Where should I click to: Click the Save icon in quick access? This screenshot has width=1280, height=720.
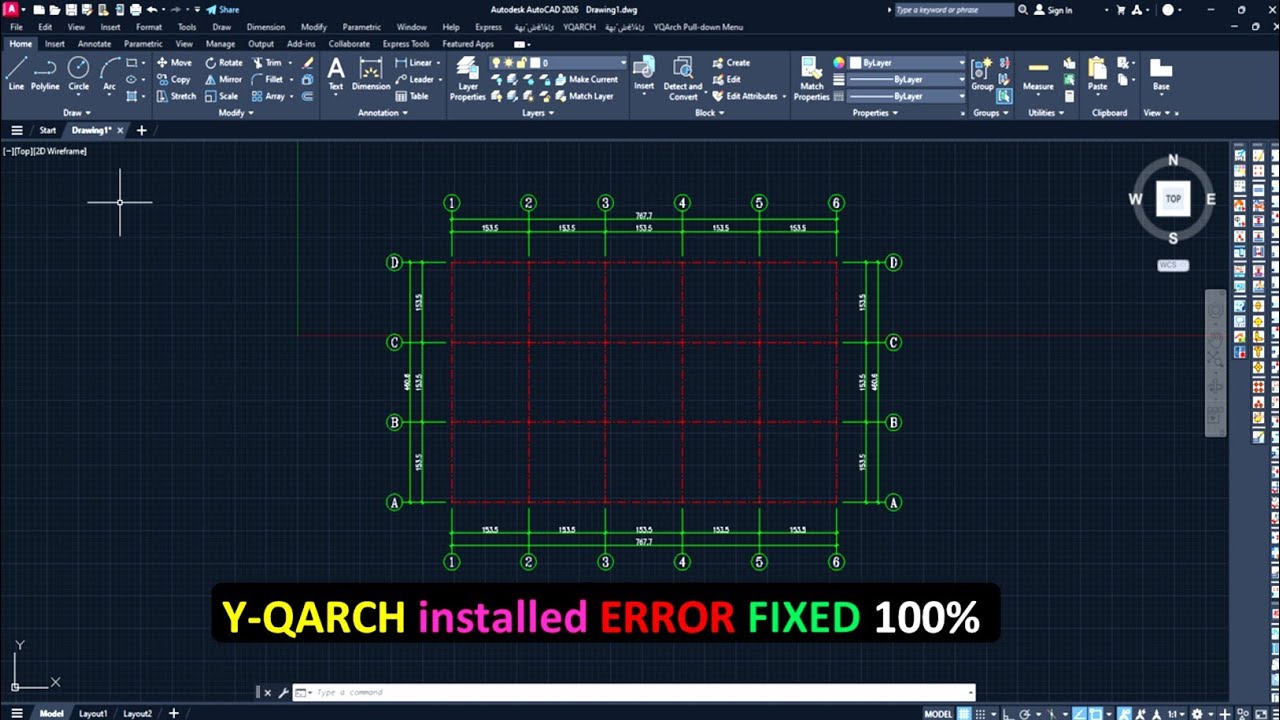click(x=69, y=9)
